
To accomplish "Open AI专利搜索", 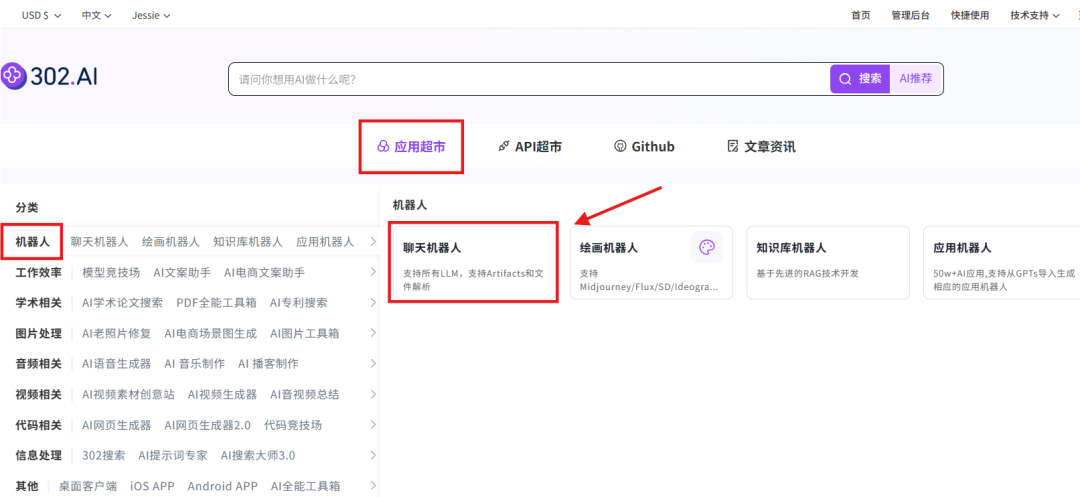I will coord(298,302).
